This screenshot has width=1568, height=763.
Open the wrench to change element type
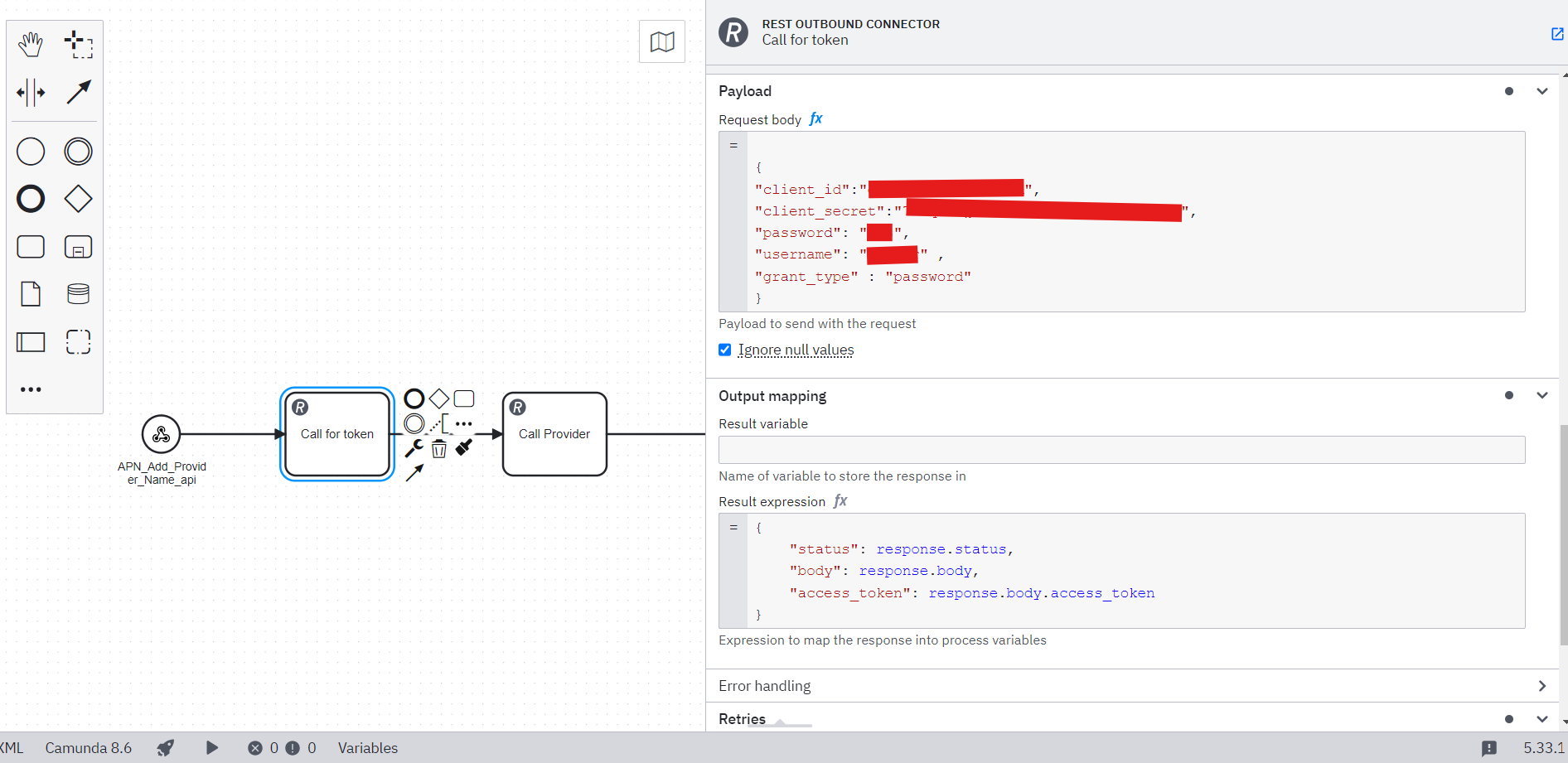click(414, 448)
